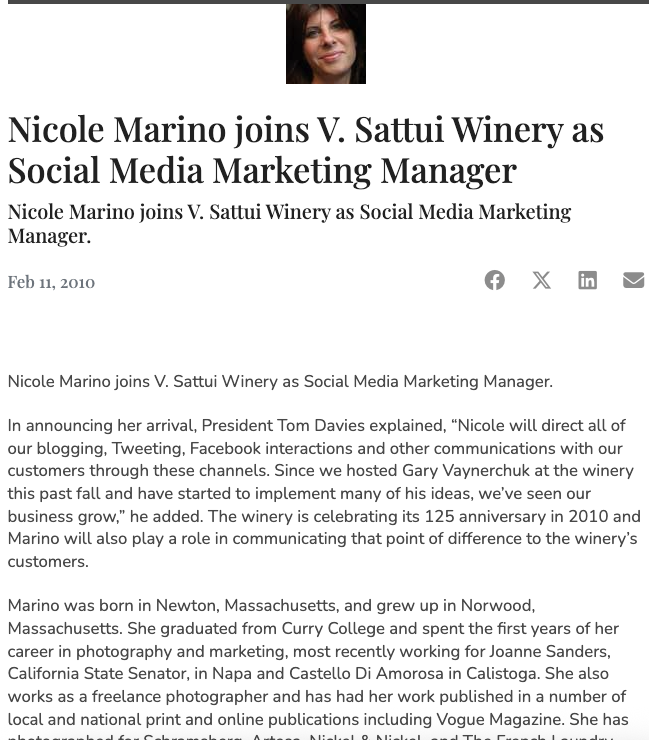Click the subheadline ending with 'Manager.'
Viewport: 649px width, 740px height.
pos(289,224)
